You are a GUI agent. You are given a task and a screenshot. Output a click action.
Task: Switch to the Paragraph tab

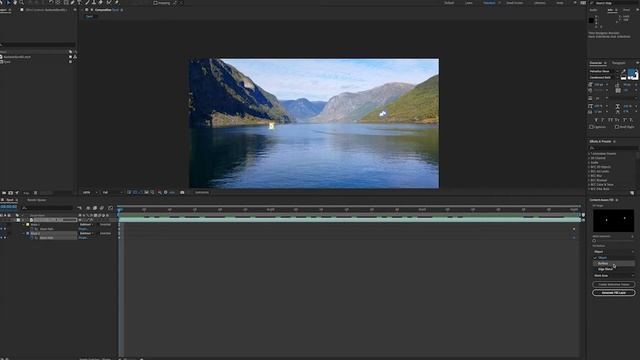pos(618,63)
